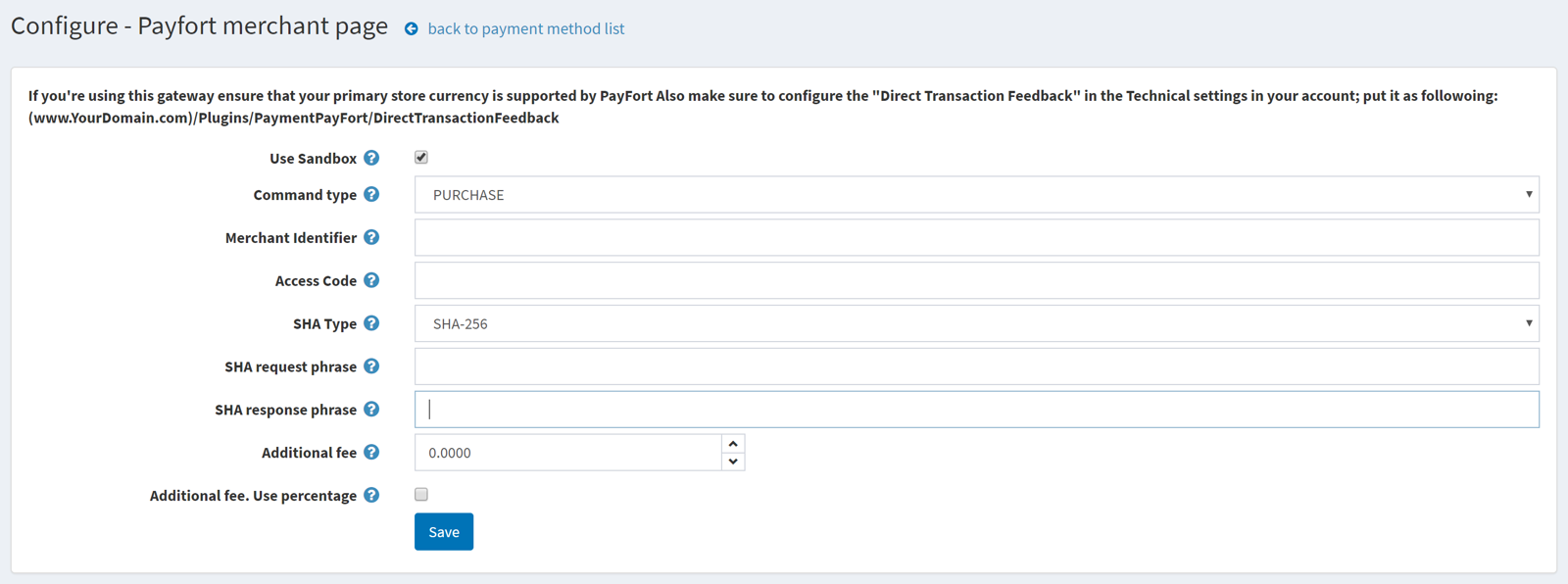Focus the Merchant Identifier text field
Screen dimensions: 1568x584
[976, 237]
